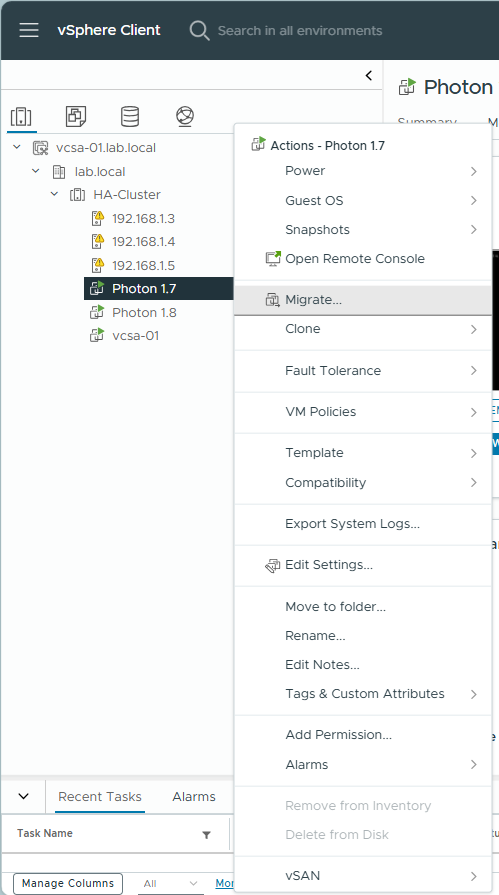The height and width of the screenshot is (895, 499).
Task: Select Edit Notes...
Action: tap(363, 664)
